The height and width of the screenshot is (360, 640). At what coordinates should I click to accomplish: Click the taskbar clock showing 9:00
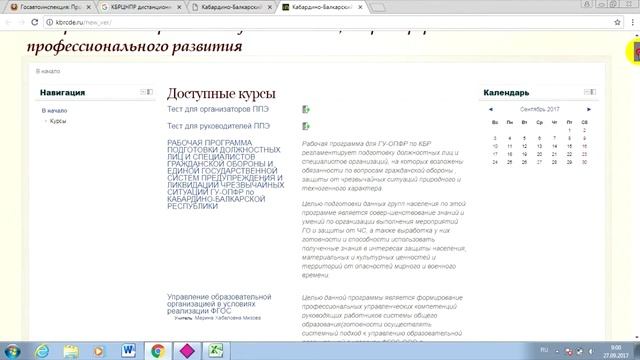(616, 351)
